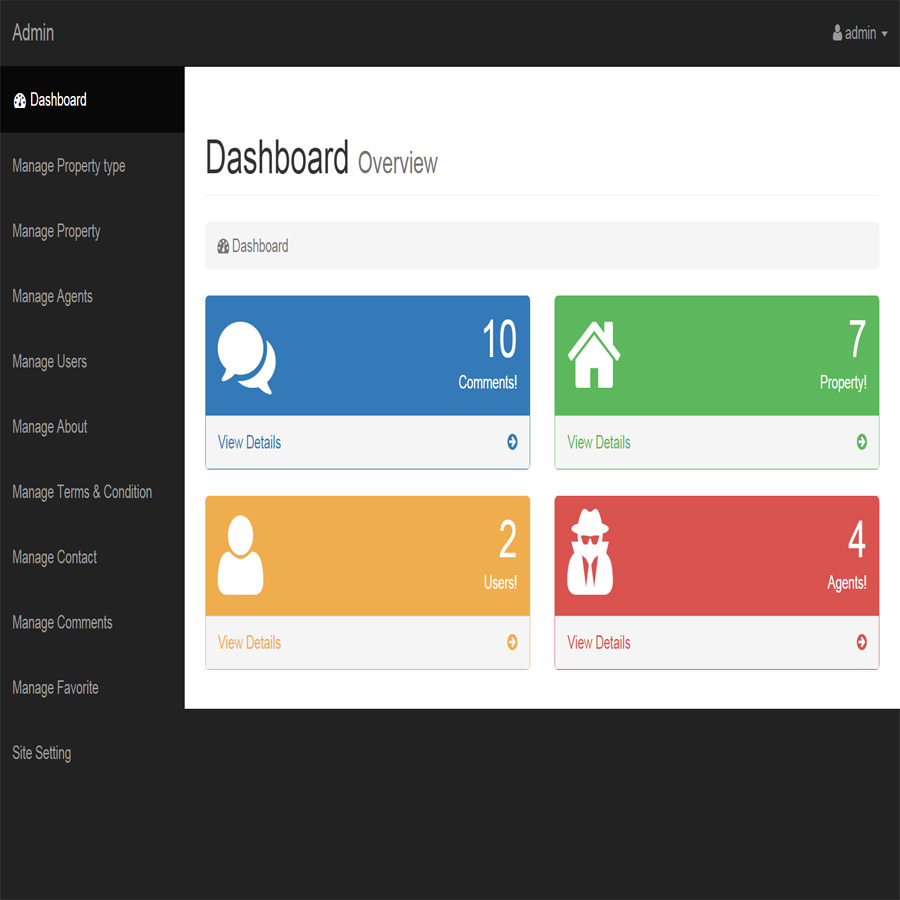Click the Dashboard gauge icon in sidebar

(20, 100)
